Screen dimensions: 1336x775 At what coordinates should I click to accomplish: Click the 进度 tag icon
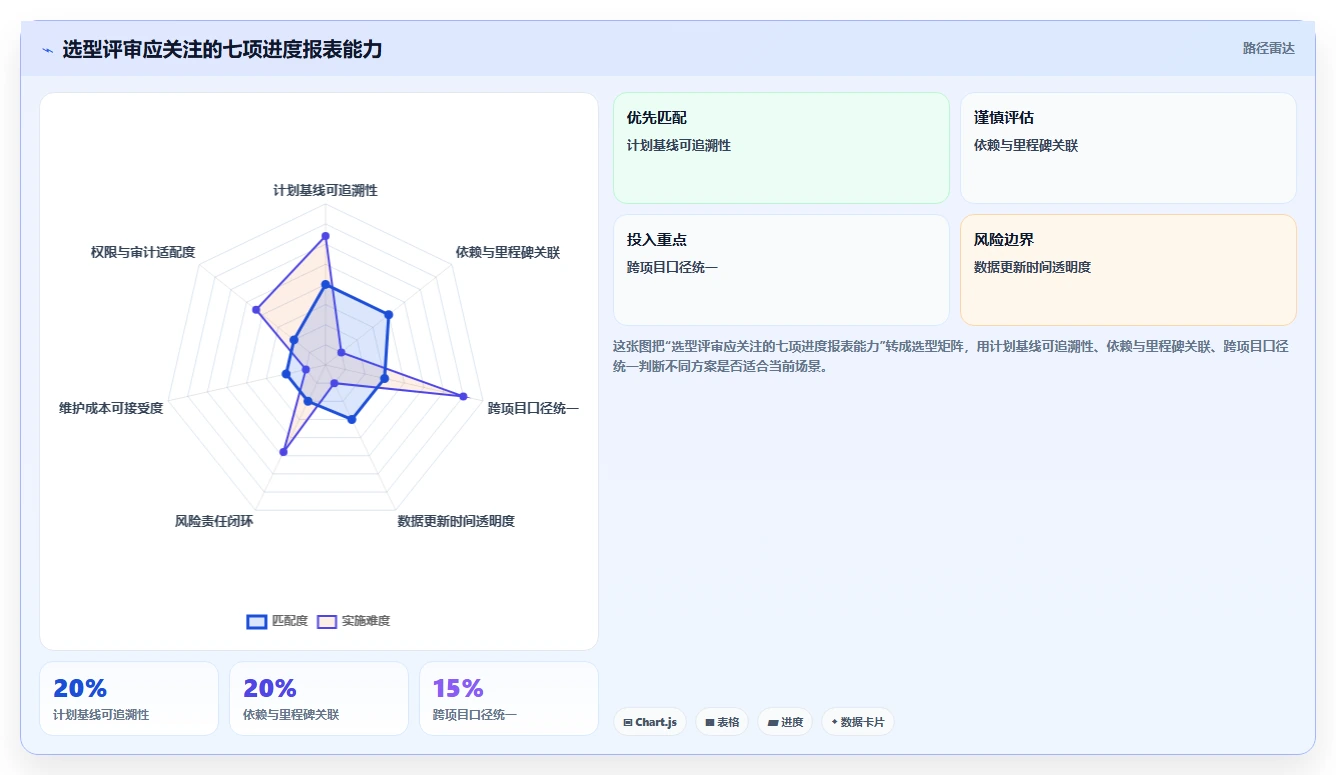pyautogui.click(x=772, y=722)
